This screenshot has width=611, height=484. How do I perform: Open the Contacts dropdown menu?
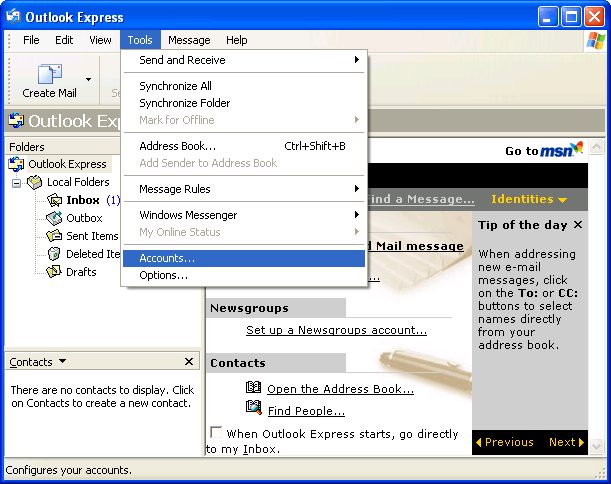(x=62, y=361)
